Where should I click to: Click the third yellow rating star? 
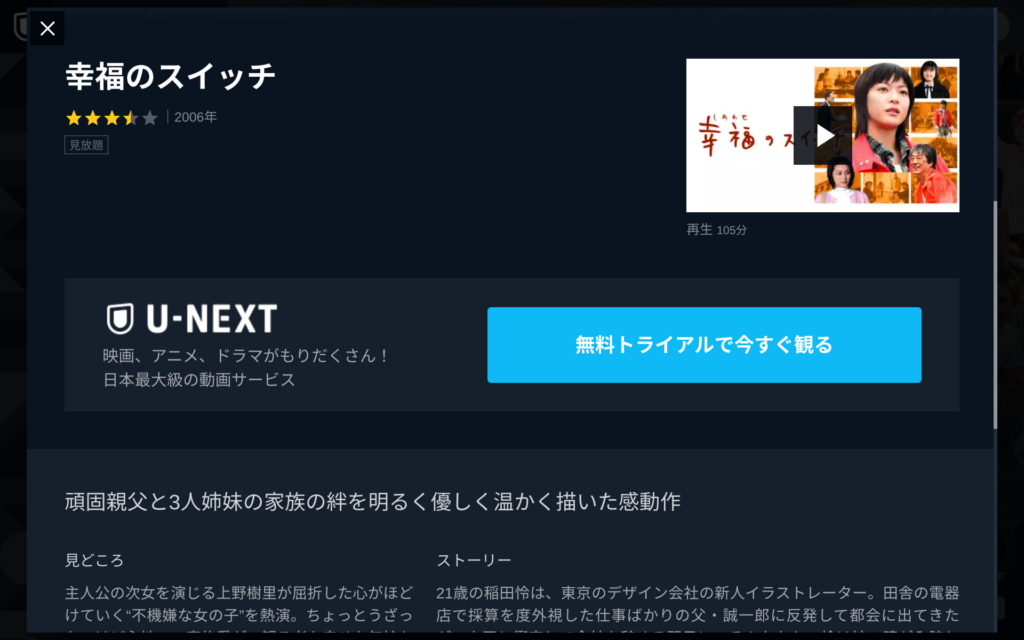click(112, 118)
